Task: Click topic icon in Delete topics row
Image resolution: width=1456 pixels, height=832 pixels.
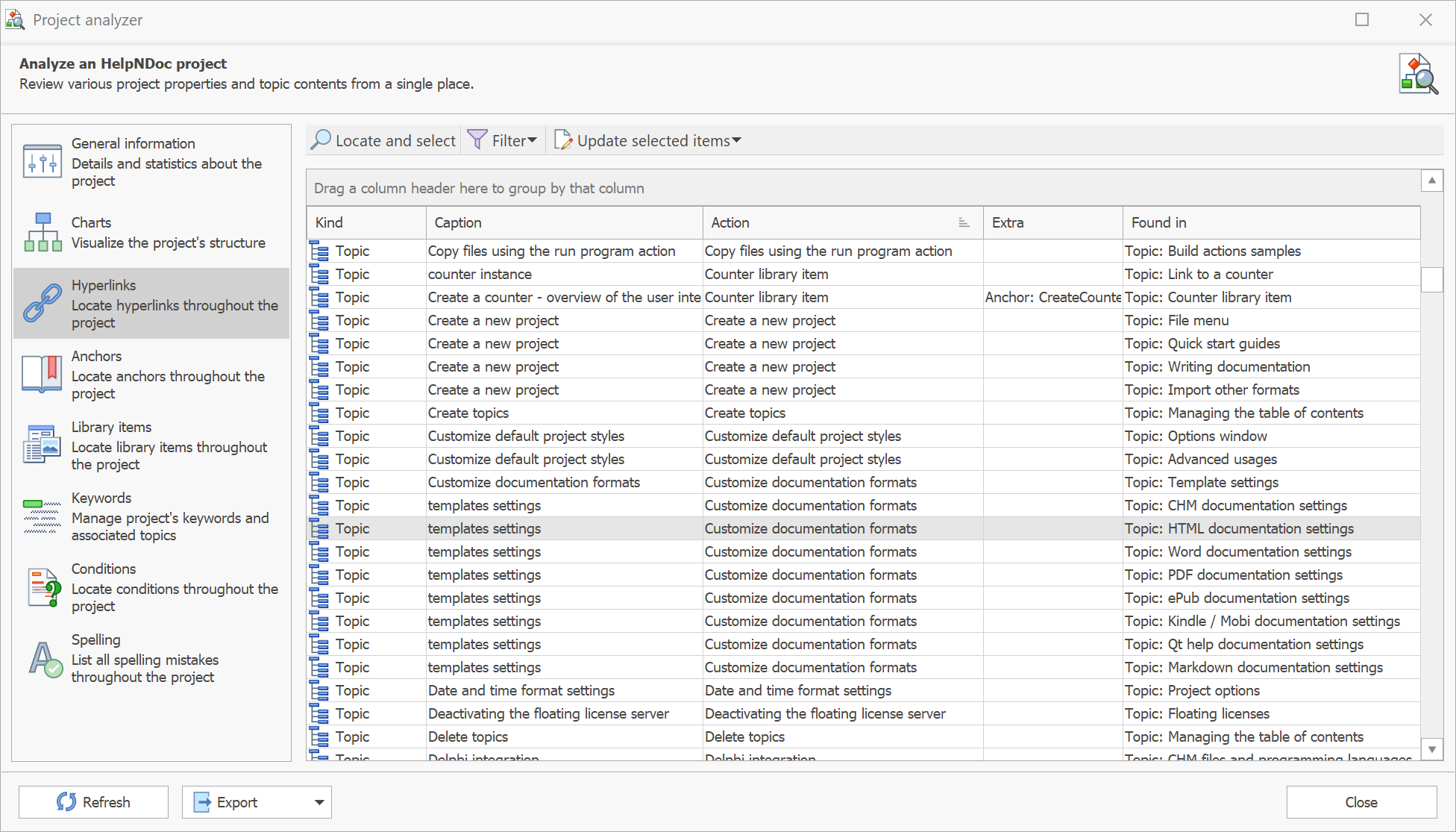Action: [319, 736]
